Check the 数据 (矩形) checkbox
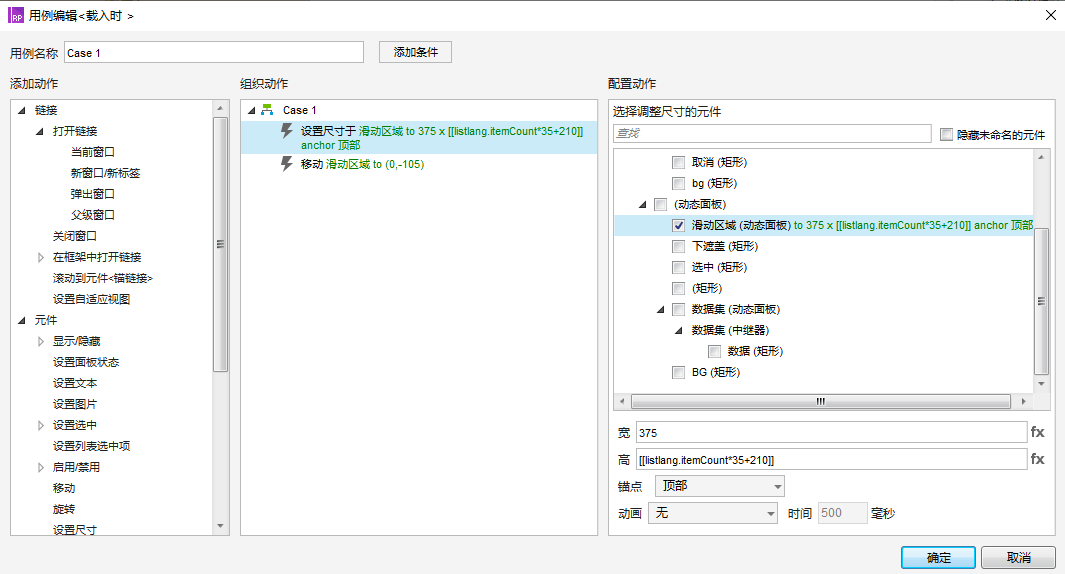Image resolution: width=1065 pixels, height=574 pixels. point(714,351)
